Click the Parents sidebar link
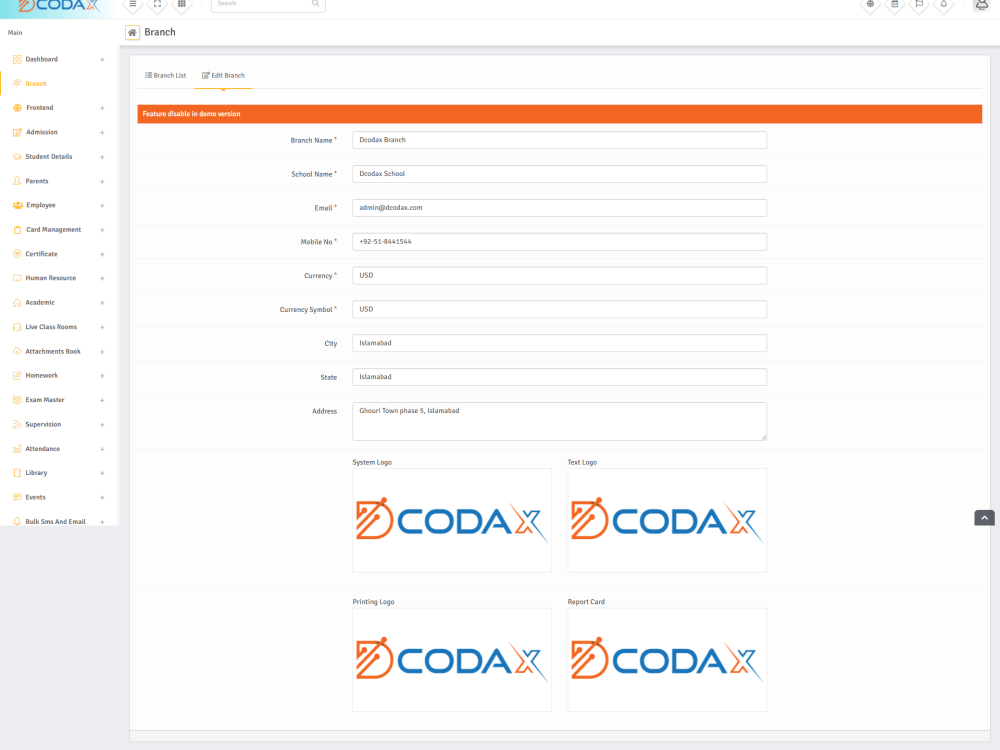Viewport: 1000px width, 750px height. click(37, 181)
